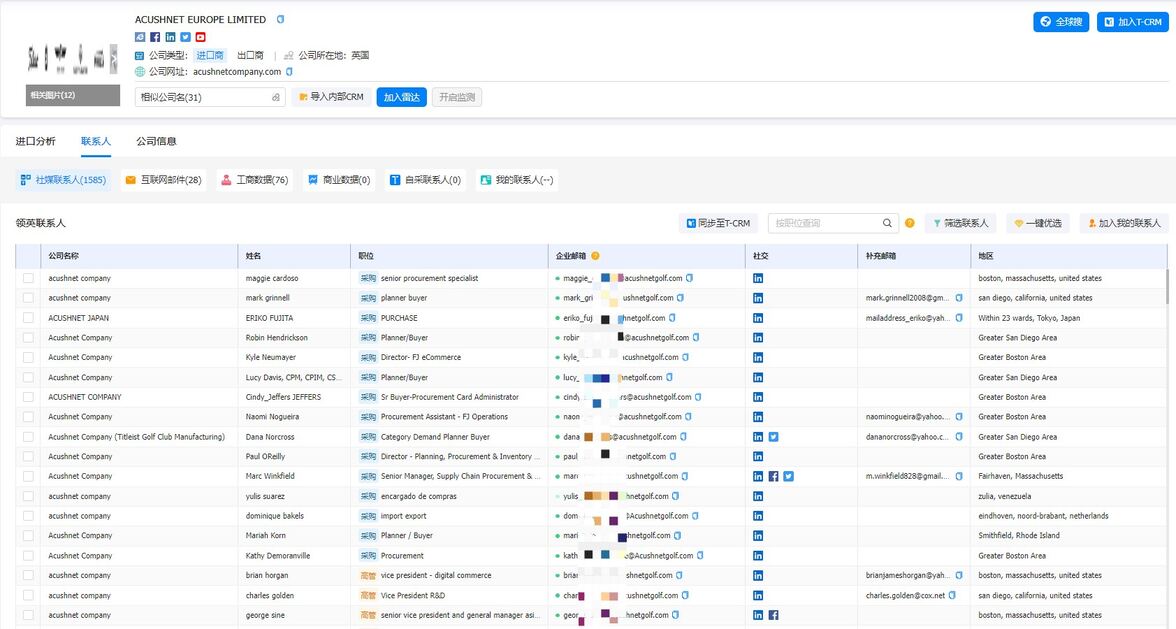Open dominique bakels' LinkedIn profile icon
Screen dimensions: 1176x629
pyautogui.click(x=758, y=517)
